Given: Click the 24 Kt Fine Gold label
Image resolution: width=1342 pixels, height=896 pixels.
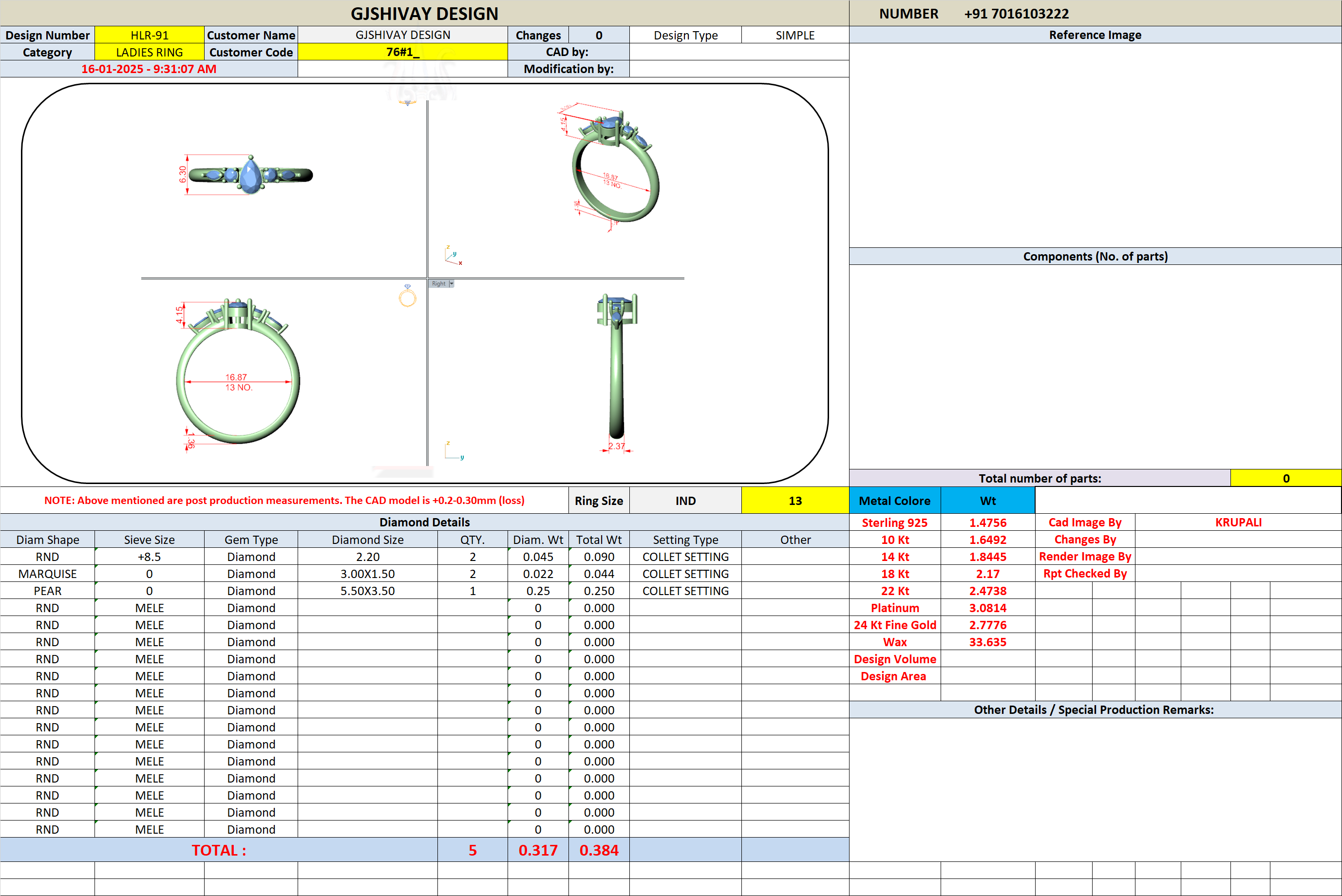Looking at the screenshot, I should [x=894, y=625].
